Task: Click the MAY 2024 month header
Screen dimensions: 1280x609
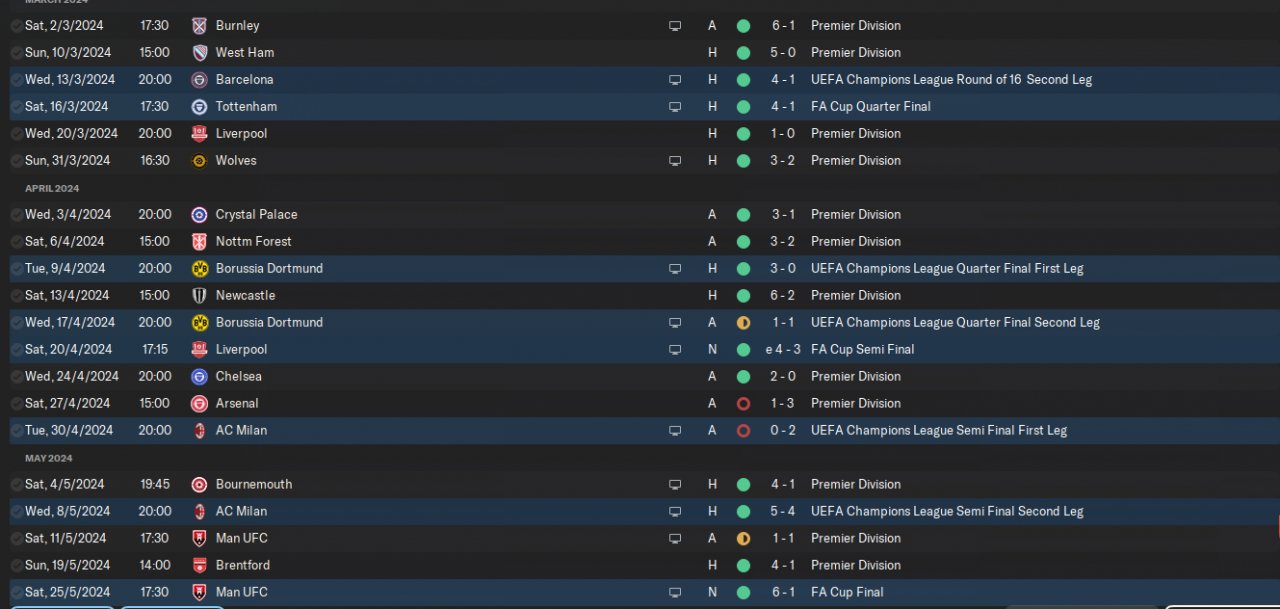Action: tap(49, 458)
